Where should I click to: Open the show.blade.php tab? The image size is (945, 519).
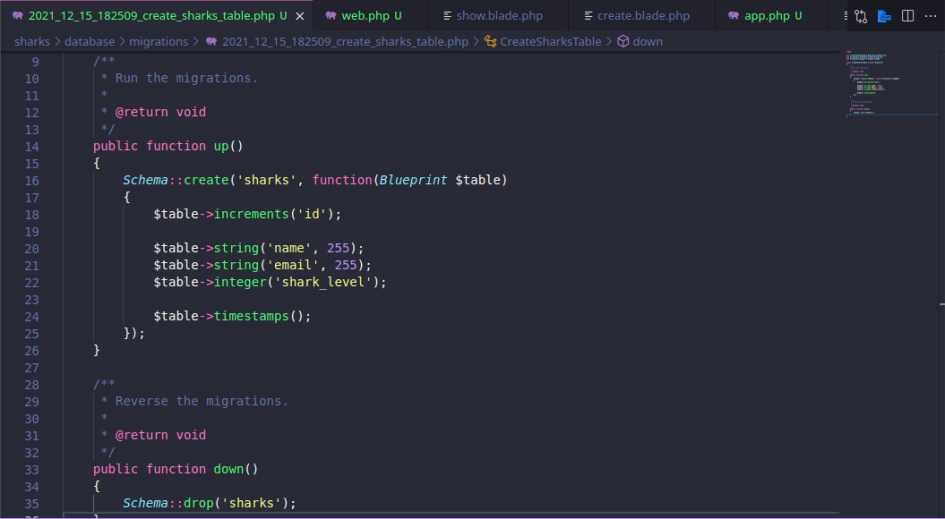pos(498,16)
